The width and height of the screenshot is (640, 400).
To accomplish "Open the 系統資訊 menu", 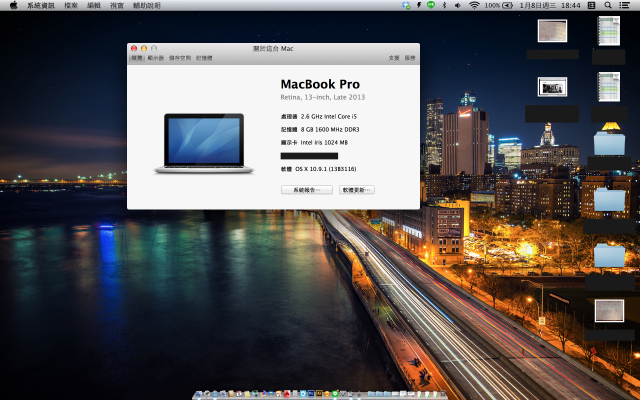I will pos(41,5).
